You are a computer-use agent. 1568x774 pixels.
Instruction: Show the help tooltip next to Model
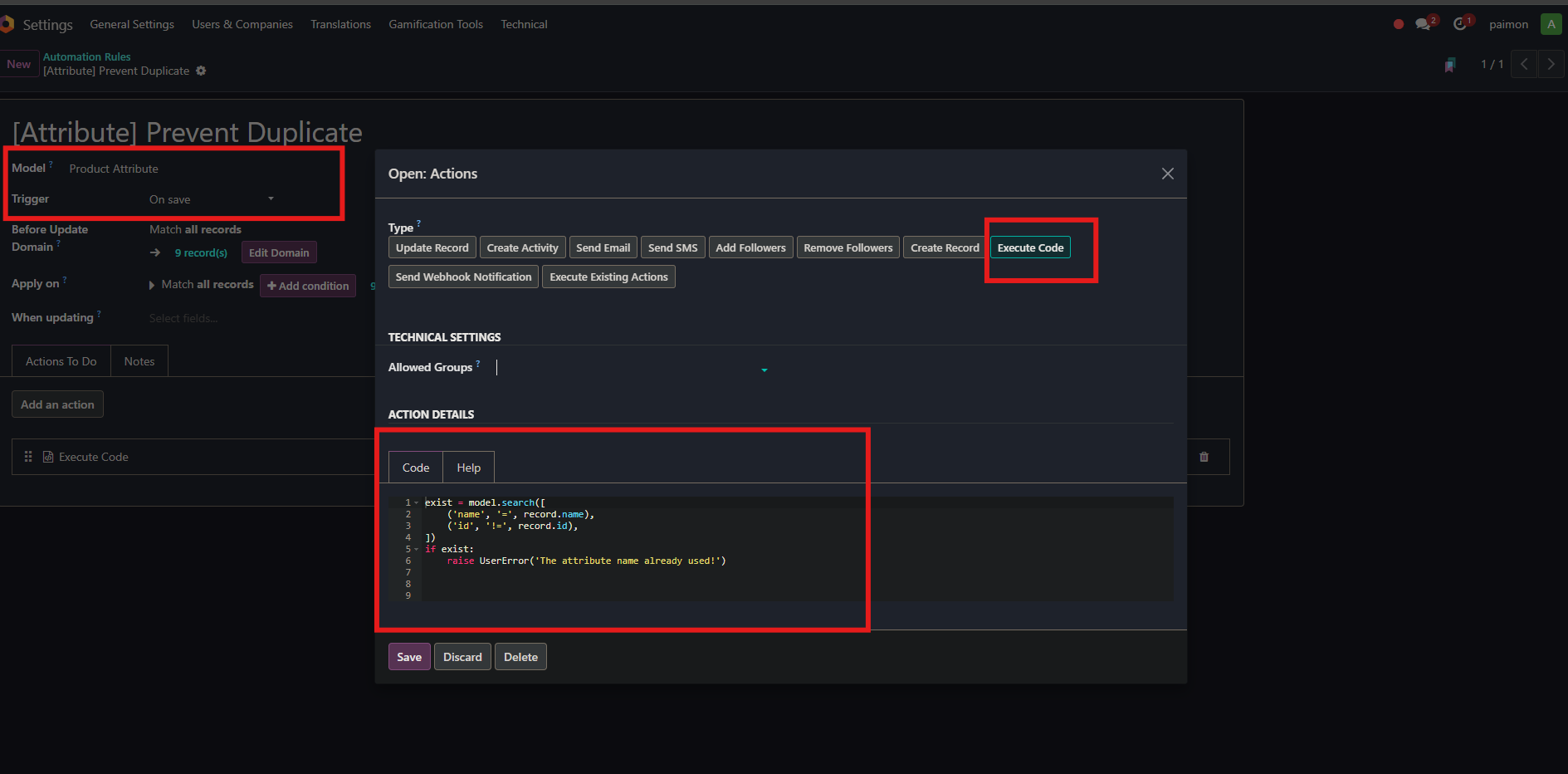[51, 164]
